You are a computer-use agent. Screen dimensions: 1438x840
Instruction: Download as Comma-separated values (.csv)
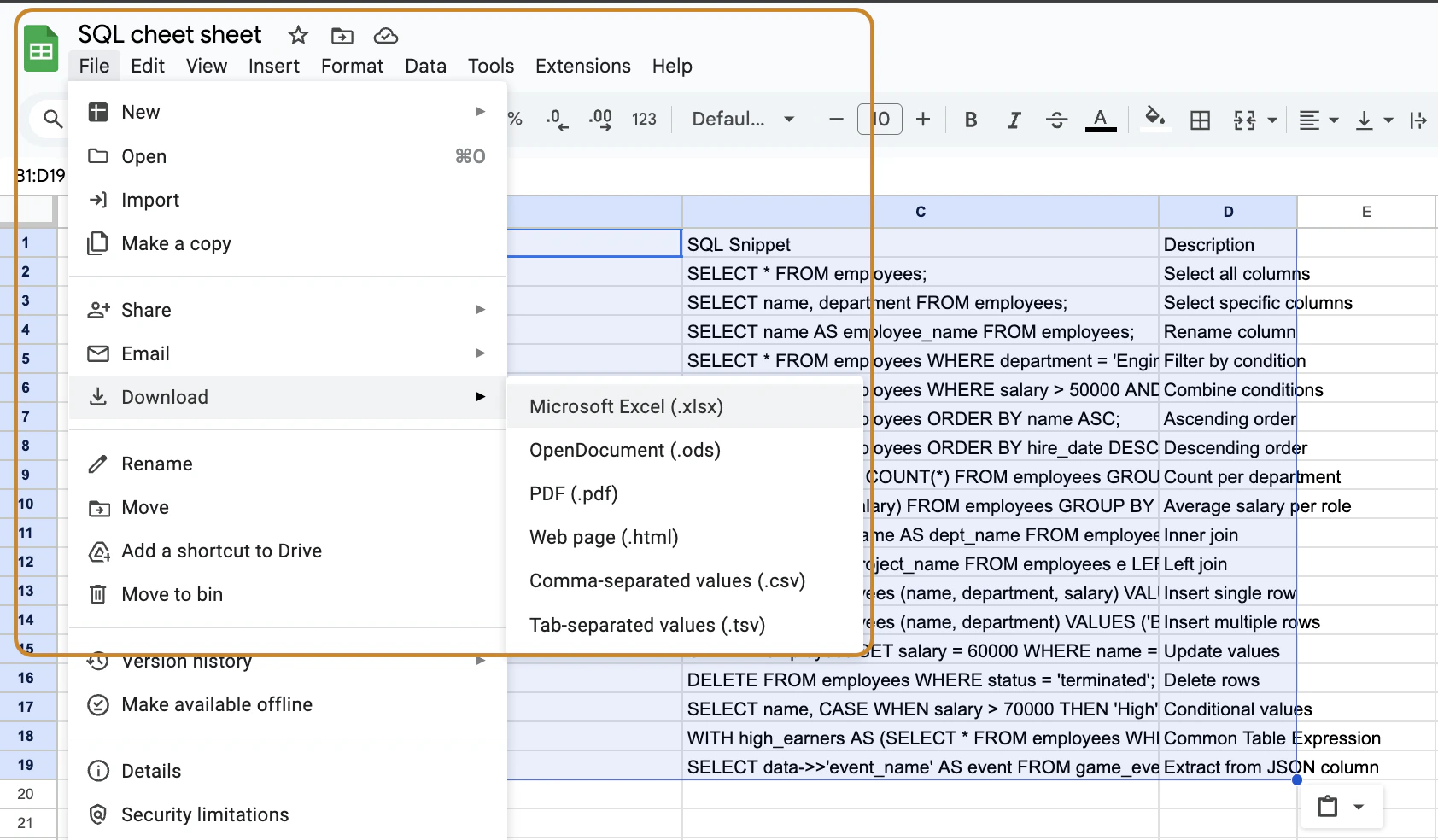(x=685, y=580)
